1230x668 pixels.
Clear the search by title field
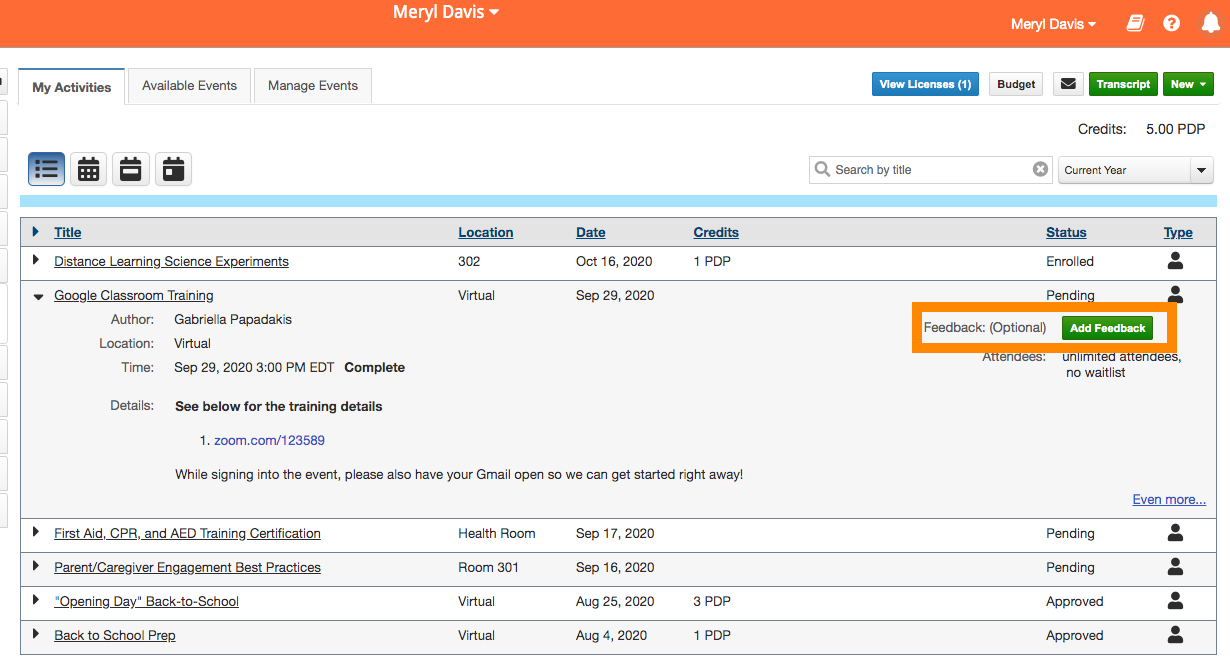tap(1040, 169)
